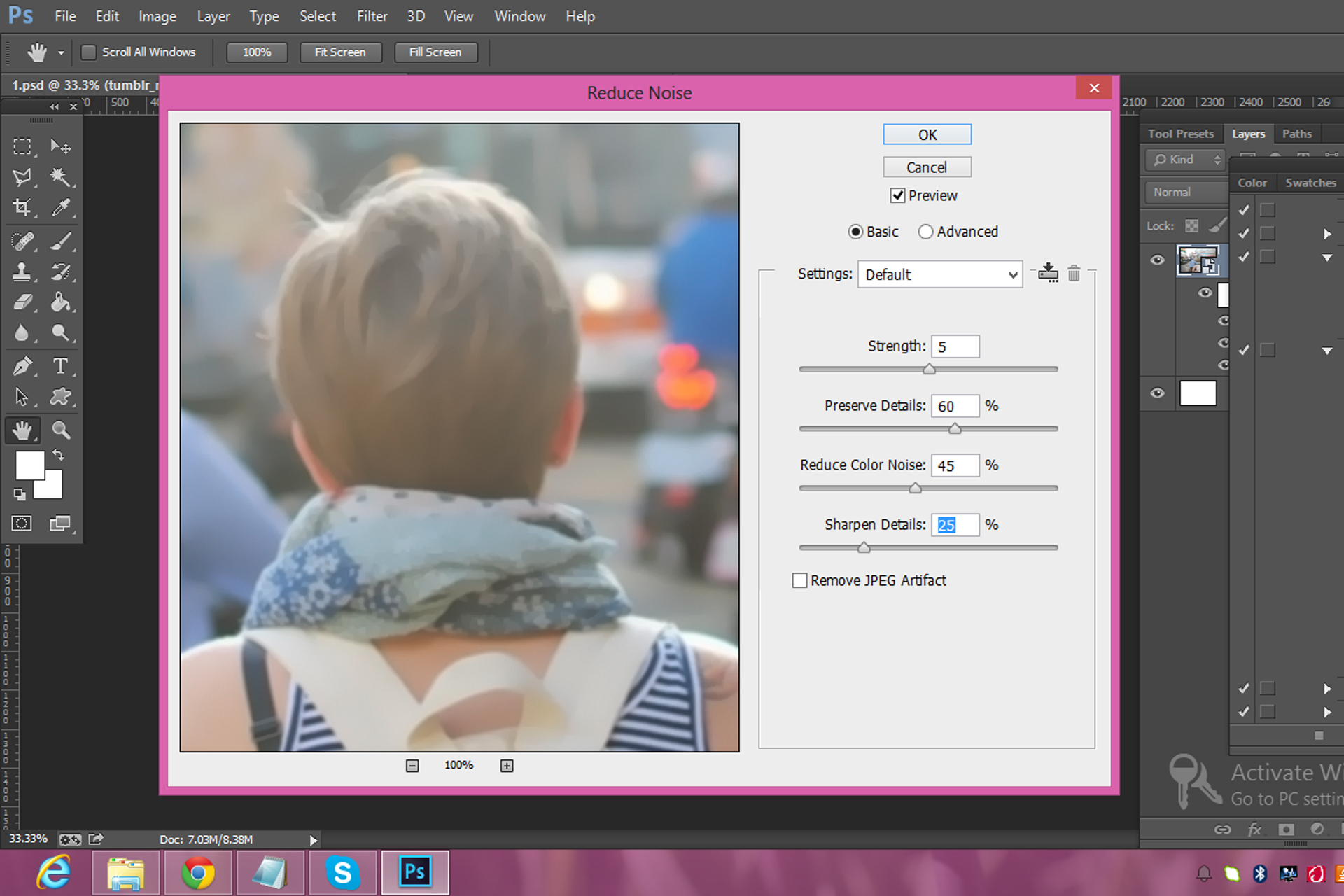Image resolution: width=1344 pixels, height=896 pixels.
Task: Collapse the toolbox panel double arrows
Action: [55, 106]
